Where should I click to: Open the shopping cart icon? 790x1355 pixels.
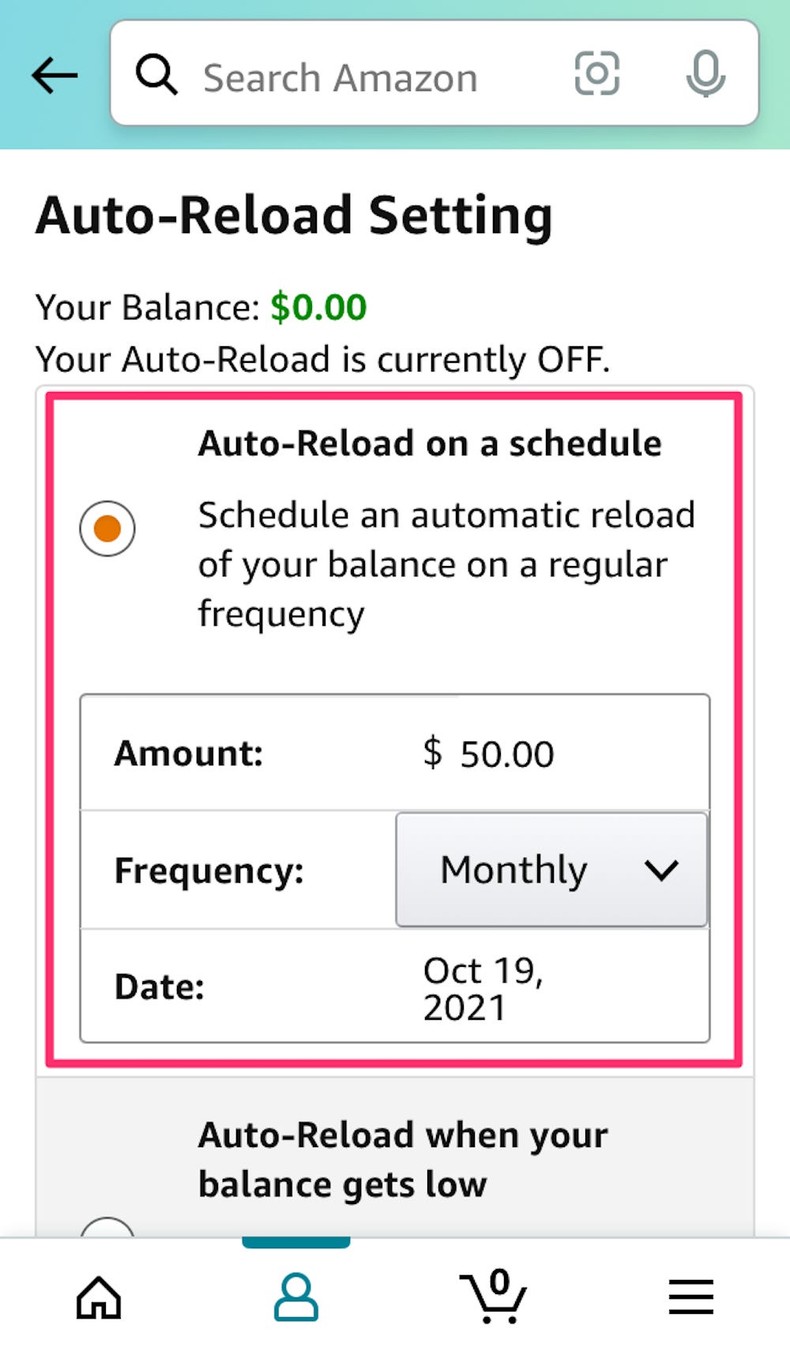coord(493,1298)
